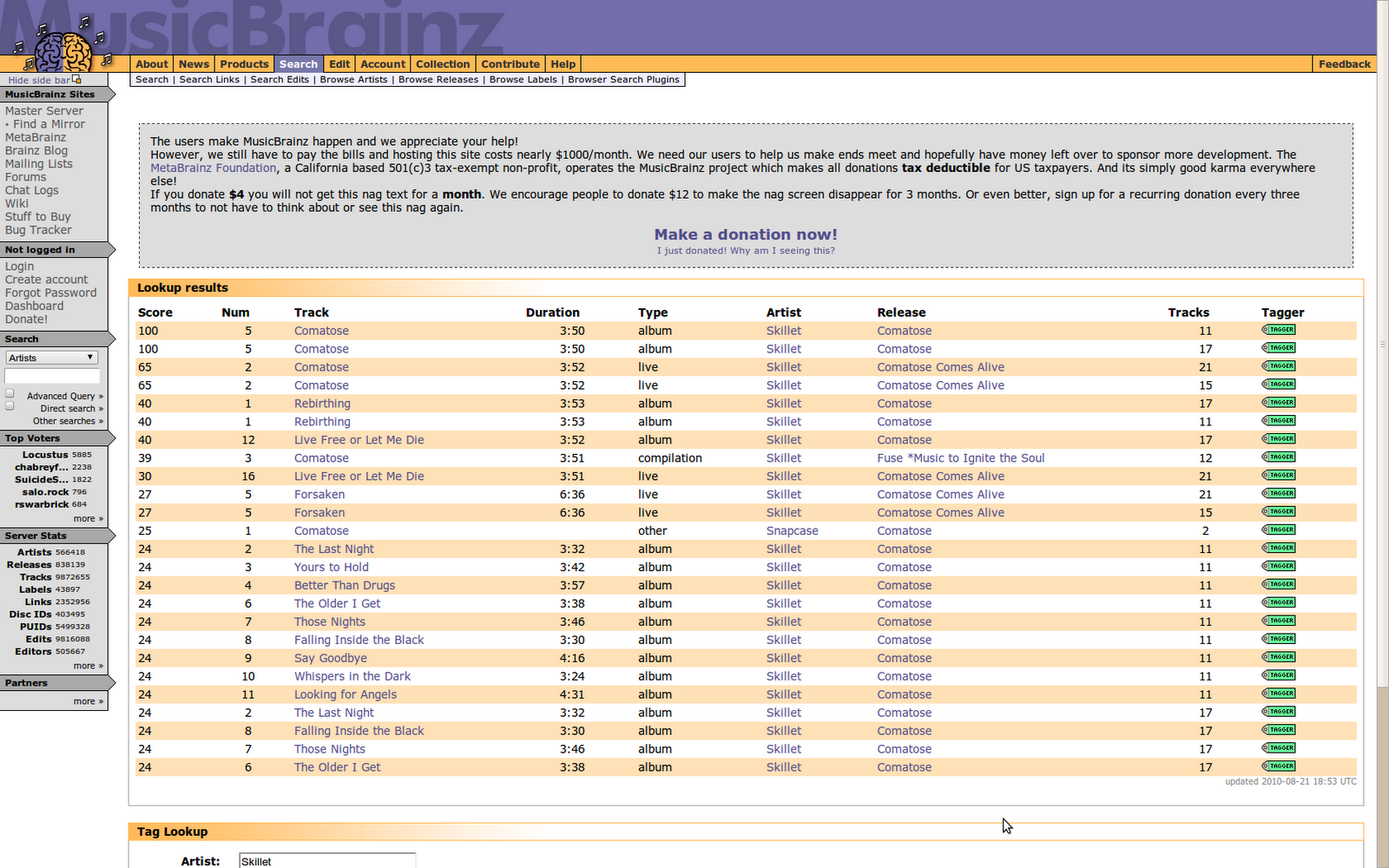This screenshot has height=868, width=1389.
Task: Click Tagger icon in the Yours to Hold row
Action: pos(1279,567)
